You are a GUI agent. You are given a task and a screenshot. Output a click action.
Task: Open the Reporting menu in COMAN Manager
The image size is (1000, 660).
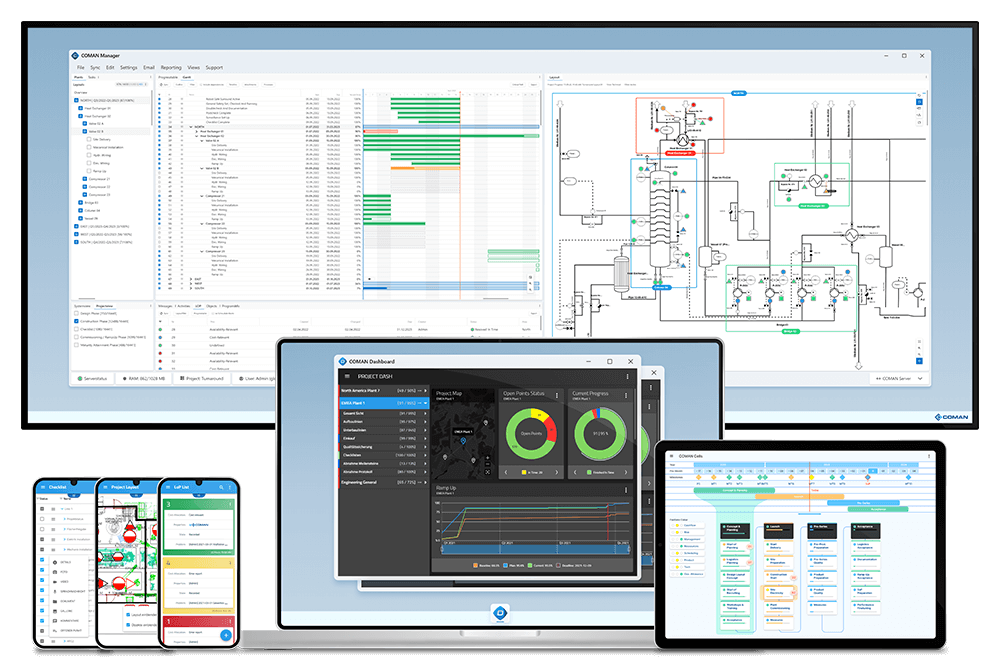click(x=170, y=67)
